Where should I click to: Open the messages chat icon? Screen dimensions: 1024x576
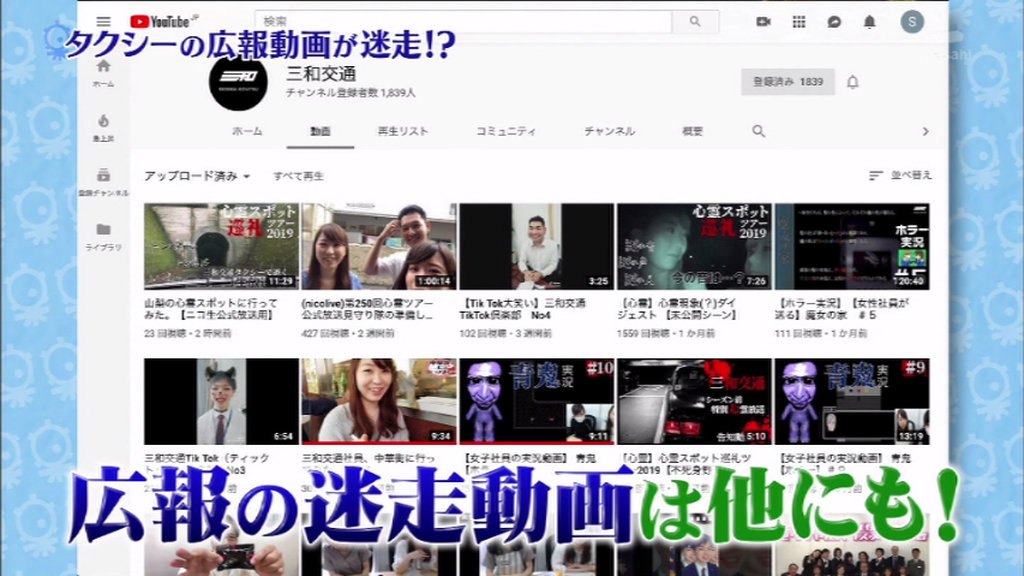(x=834, y=22)
